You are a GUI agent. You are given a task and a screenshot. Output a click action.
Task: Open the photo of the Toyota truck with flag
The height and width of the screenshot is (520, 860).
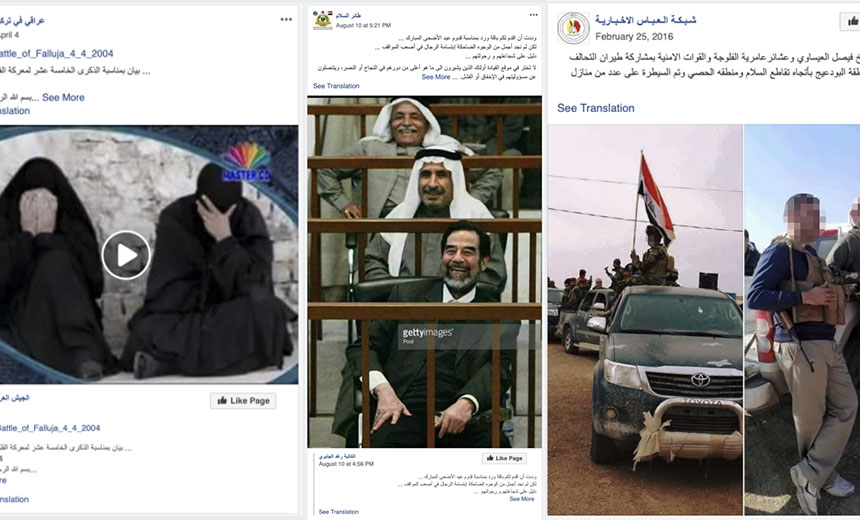[x=645, y=320]
